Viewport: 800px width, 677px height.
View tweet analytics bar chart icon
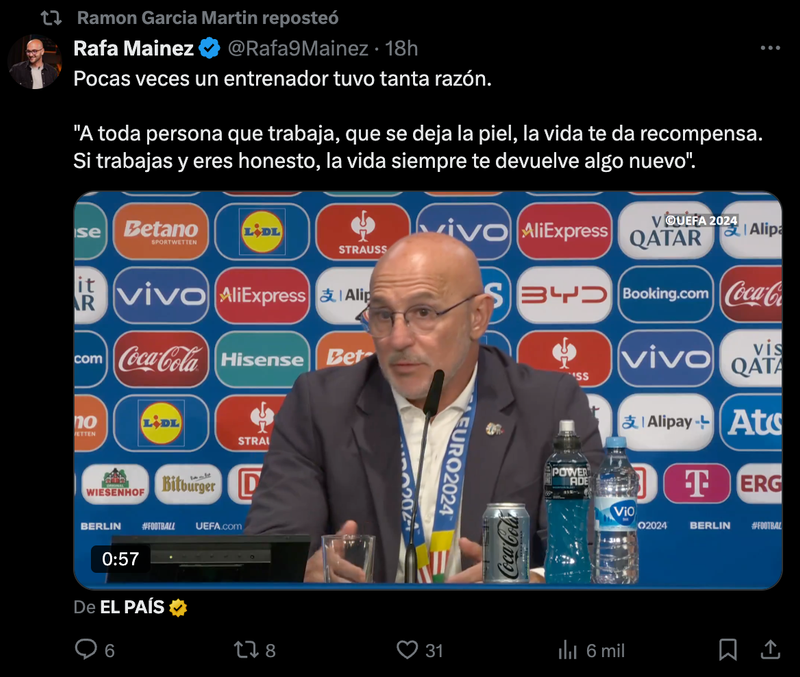(x=567, y=650)
